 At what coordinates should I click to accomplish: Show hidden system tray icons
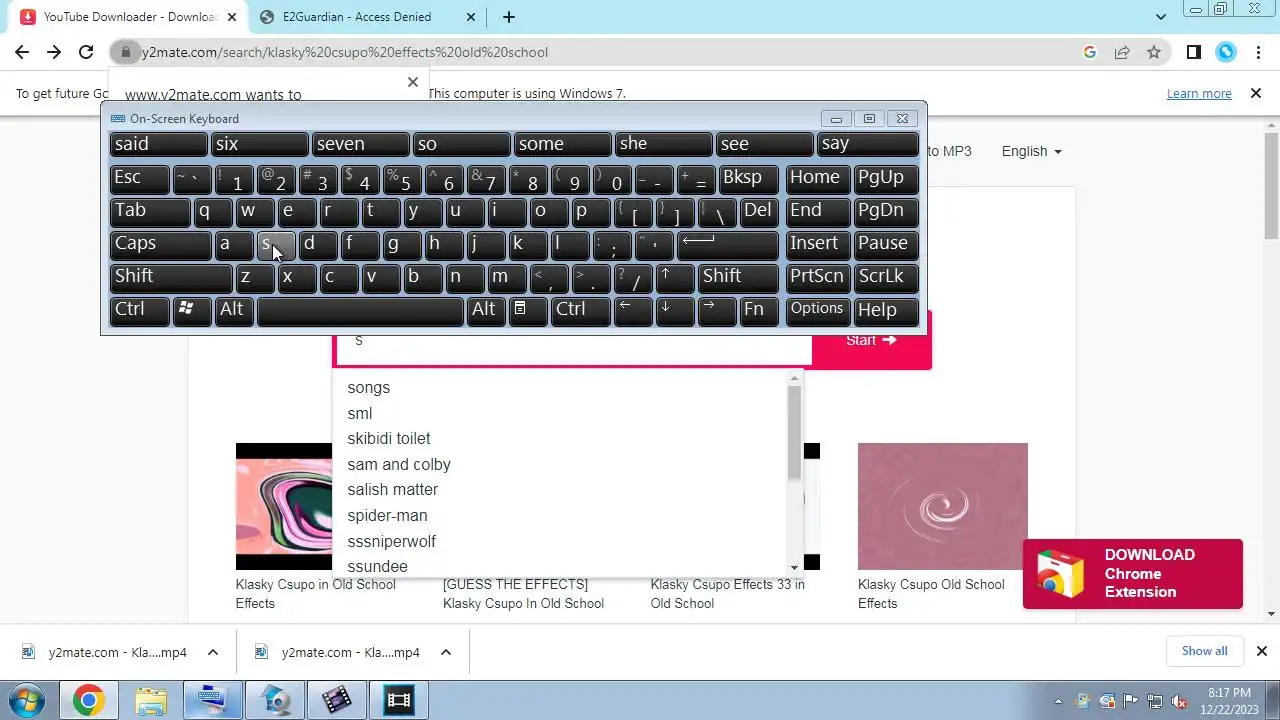pyautogui.click(x=1058, y=701)
